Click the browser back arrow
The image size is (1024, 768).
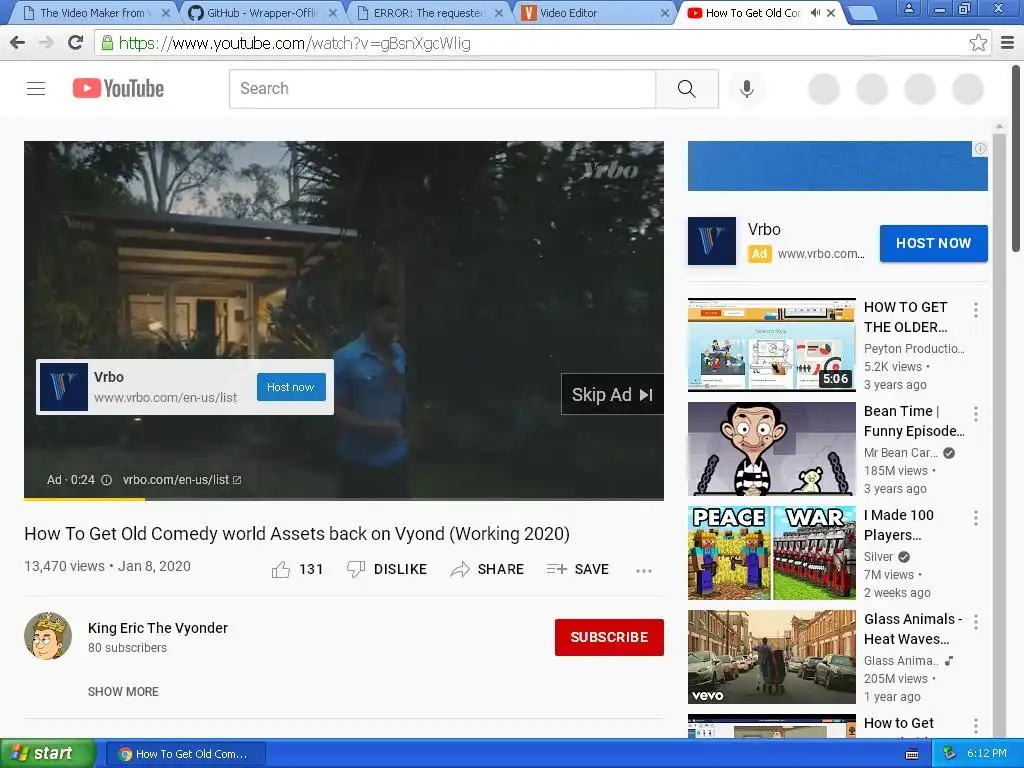tap(18, 43)
